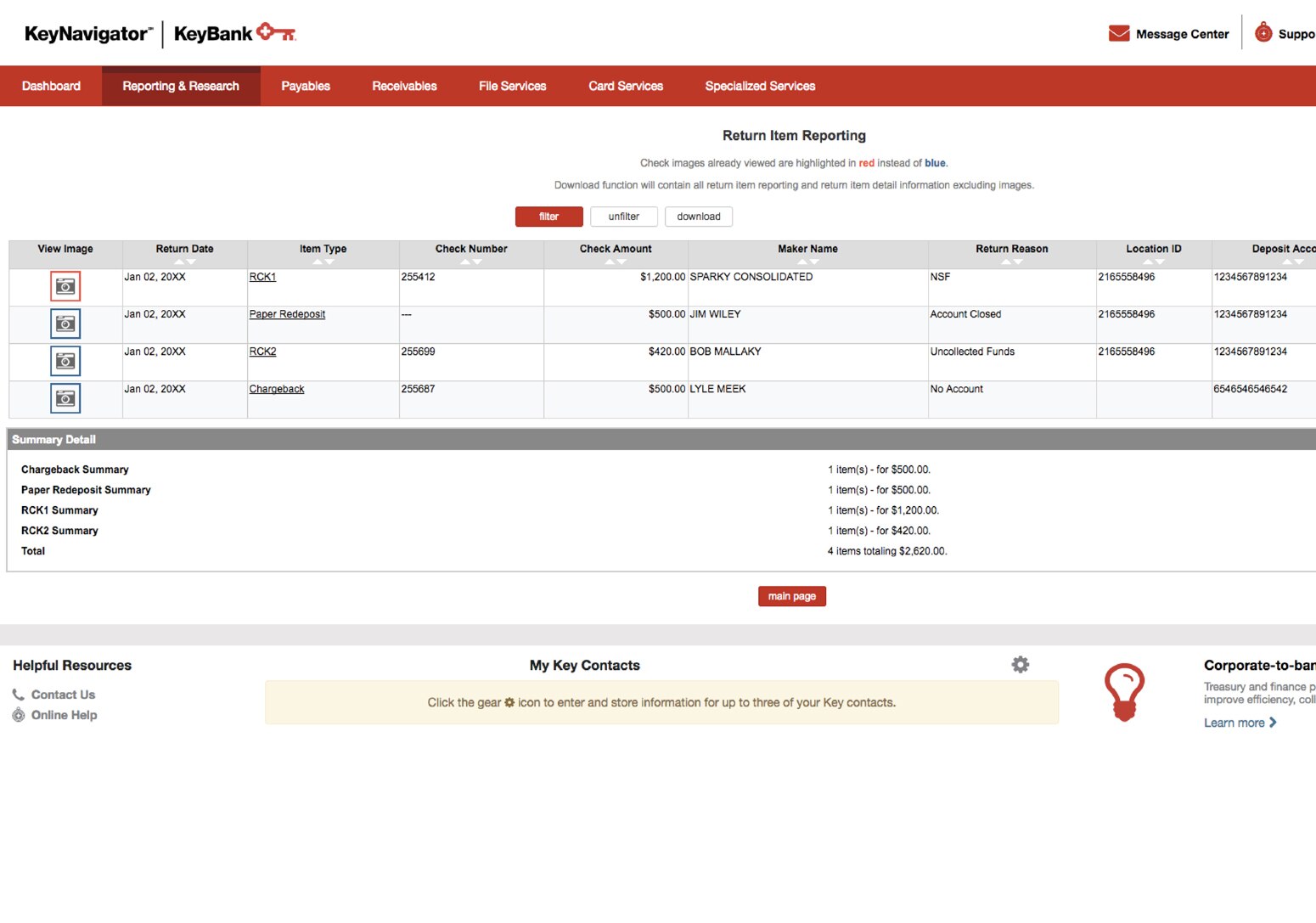Image resolution: width=1316 pixels, height=923 pixels.
Task: View check image for LYLE MEEK chargeback
Action: [65, 397]
